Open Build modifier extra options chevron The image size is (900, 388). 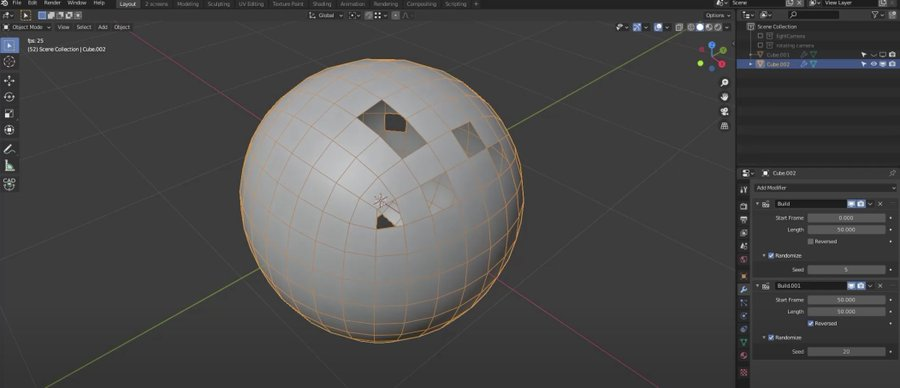click(x=870, y=204)
